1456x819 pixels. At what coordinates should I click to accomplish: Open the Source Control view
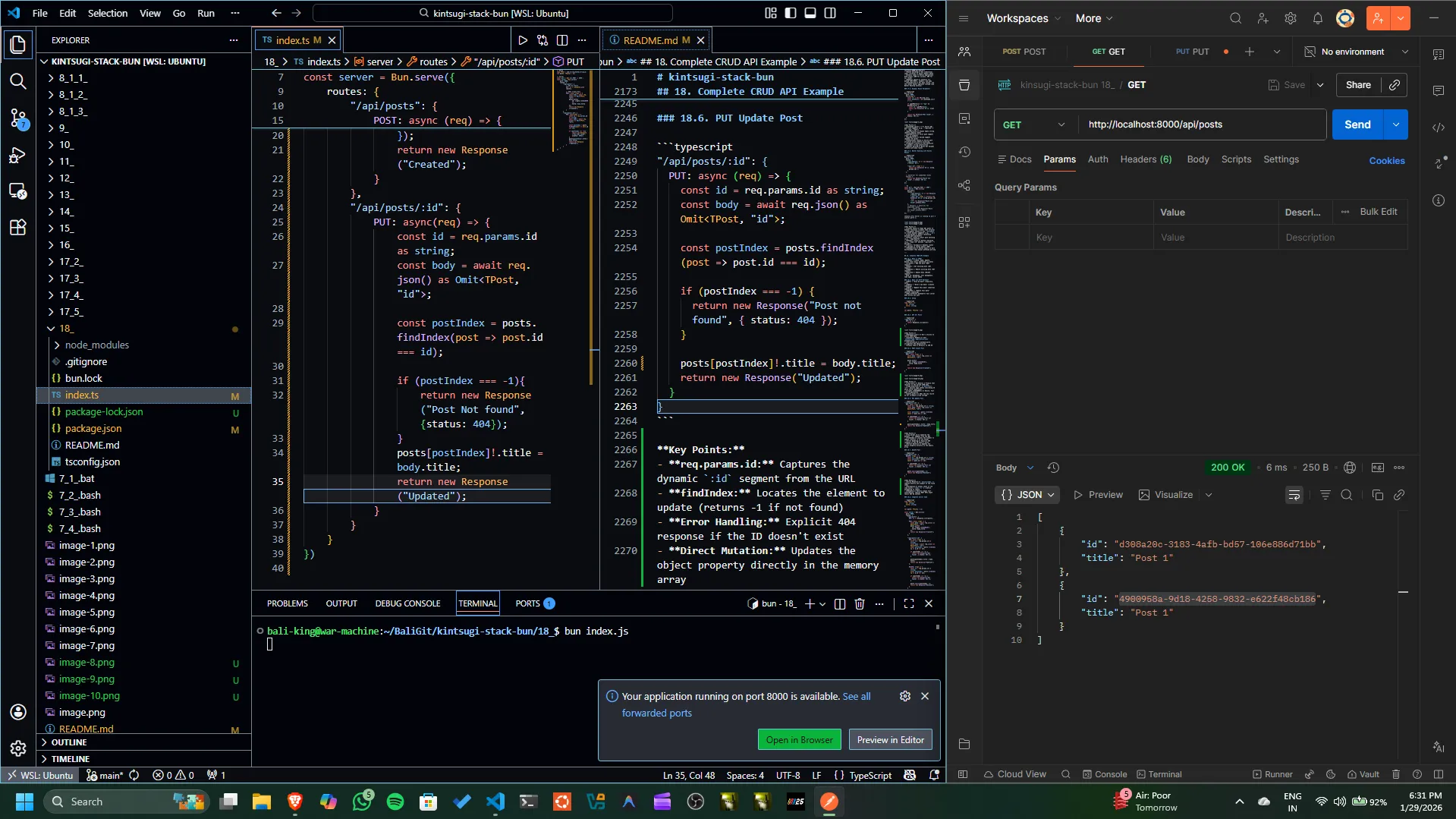[17, 118]
